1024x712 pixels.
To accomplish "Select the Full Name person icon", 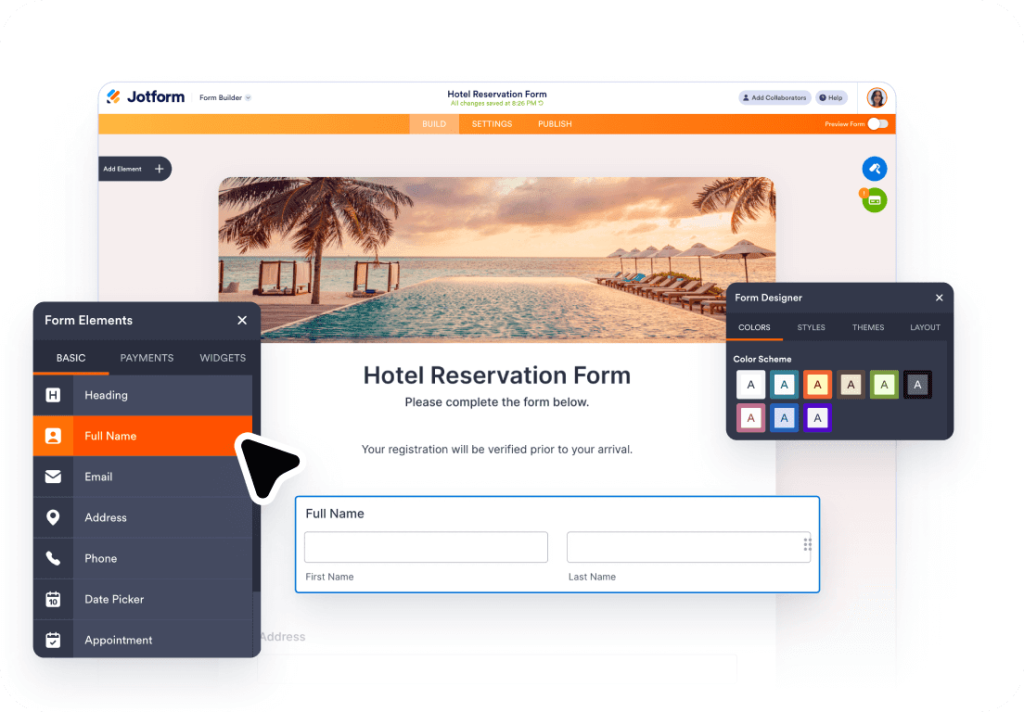I will pyautogui.click(x=53, y=436).
